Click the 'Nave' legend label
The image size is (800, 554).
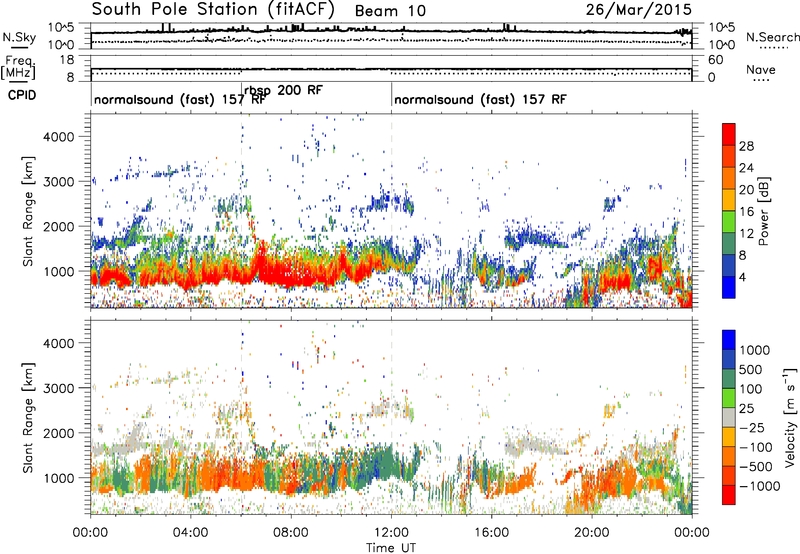[x=761, y=70]
